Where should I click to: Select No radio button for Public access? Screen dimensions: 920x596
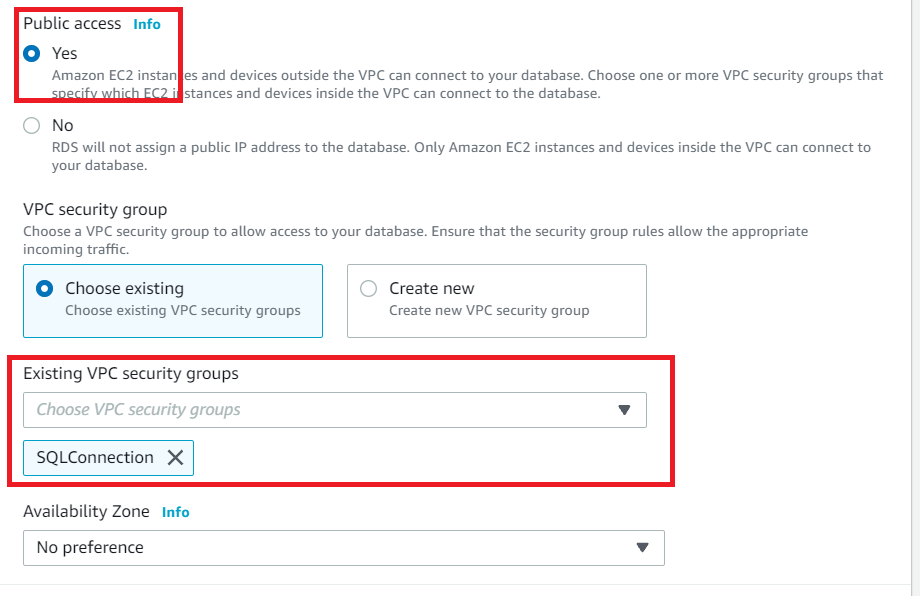click(x=32, y=126)
